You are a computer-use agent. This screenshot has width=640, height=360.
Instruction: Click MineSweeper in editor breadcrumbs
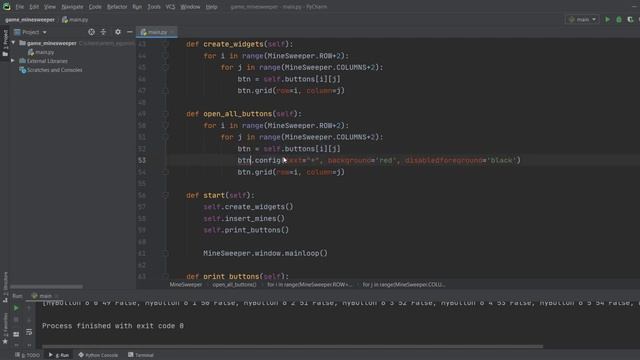point(186,284)
